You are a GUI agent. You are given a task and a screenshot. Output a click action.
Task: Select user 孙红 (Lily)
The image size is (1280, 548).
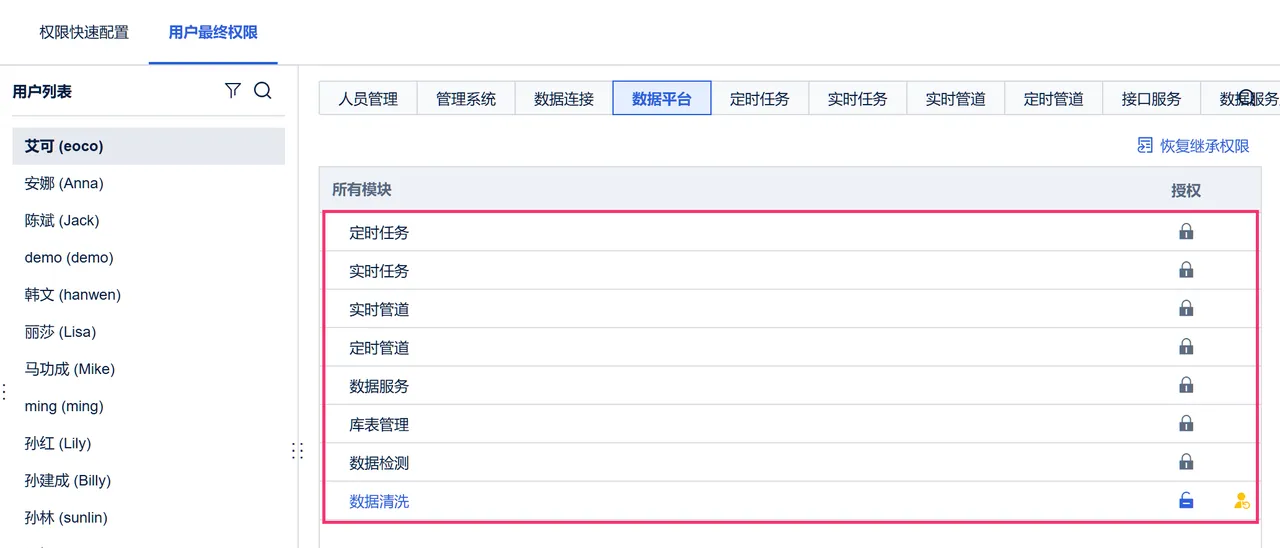coord(149,443)
